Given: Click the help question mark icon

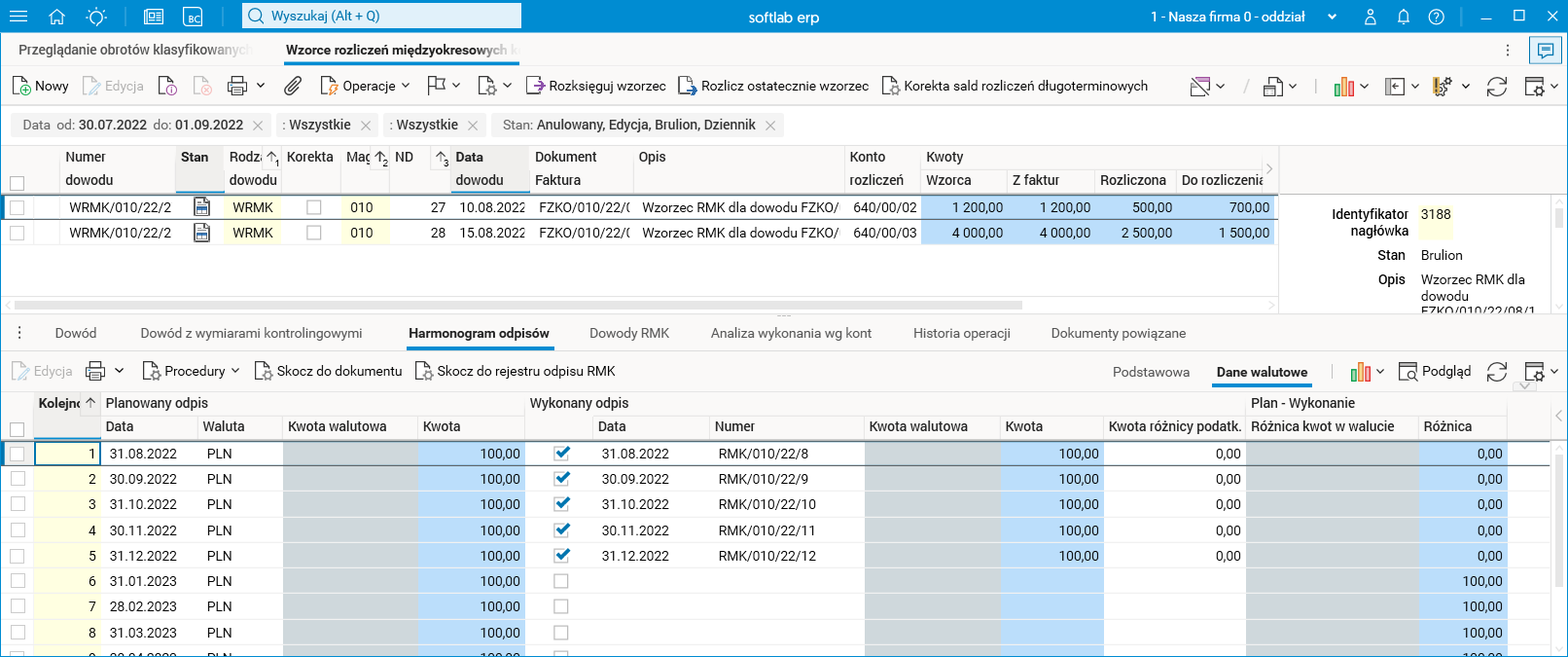Looking at the screenshot, I should (x=1437, y=17).
